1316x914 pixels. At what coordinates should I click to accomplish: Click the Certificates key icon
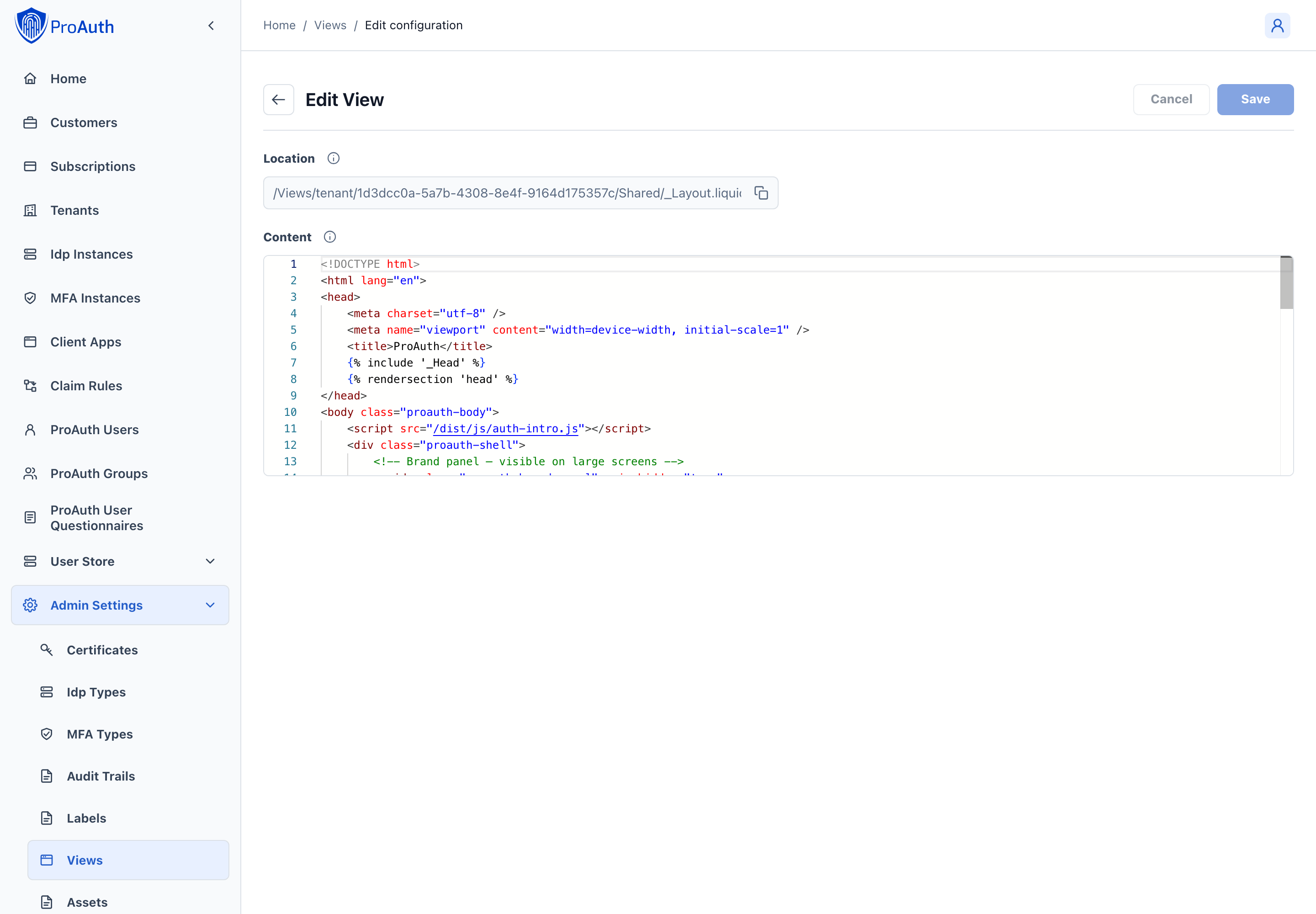click(x=47, y=650)
